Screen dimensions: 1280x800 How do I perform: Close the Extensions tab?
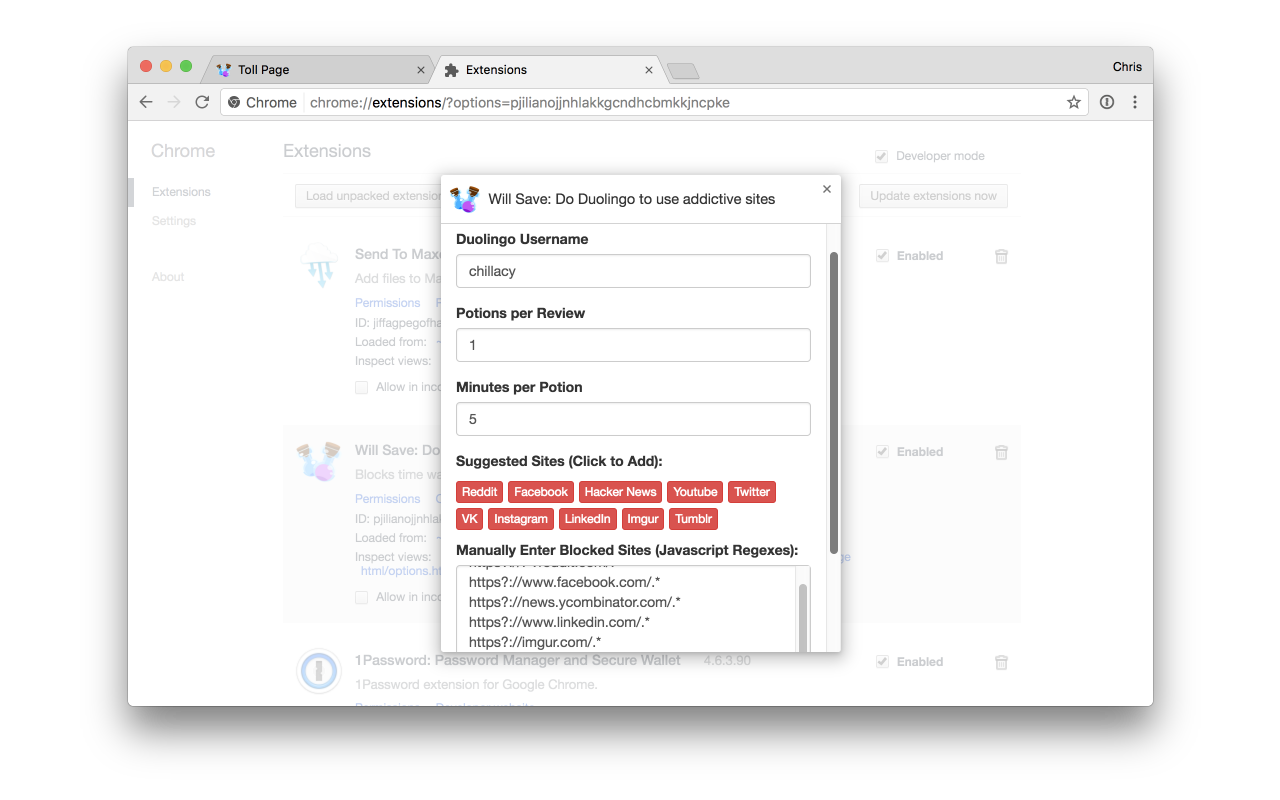tap(649, 70)
